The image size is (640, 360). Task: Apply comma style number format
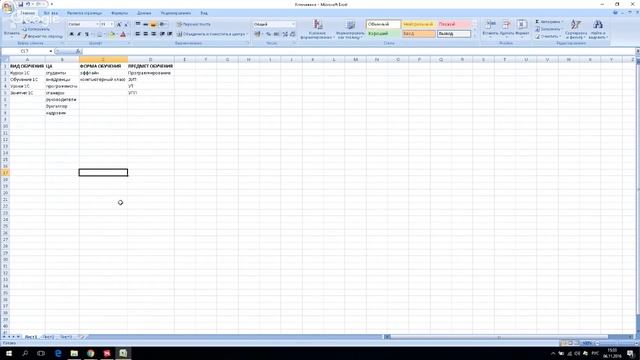pos(276,34)
